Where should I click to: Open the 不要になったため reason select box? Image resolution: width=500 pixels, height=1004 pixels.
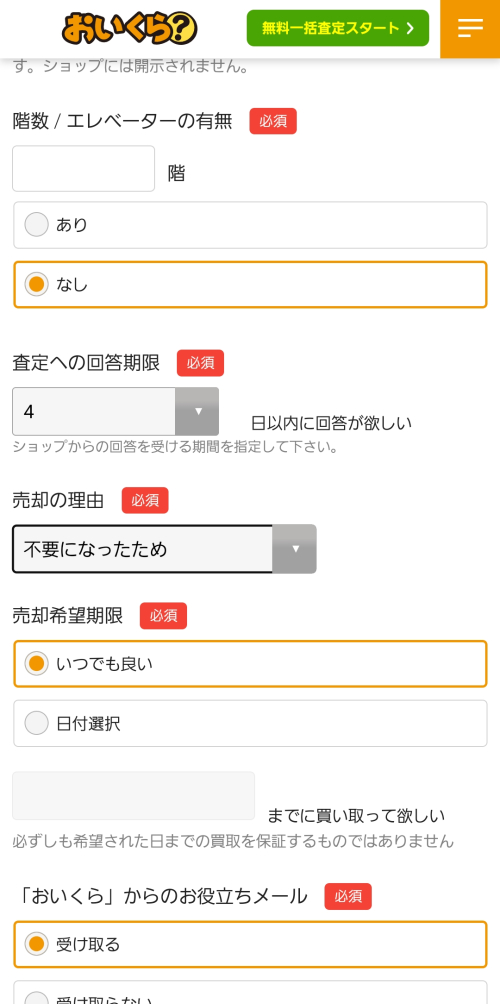coord(164,549)
